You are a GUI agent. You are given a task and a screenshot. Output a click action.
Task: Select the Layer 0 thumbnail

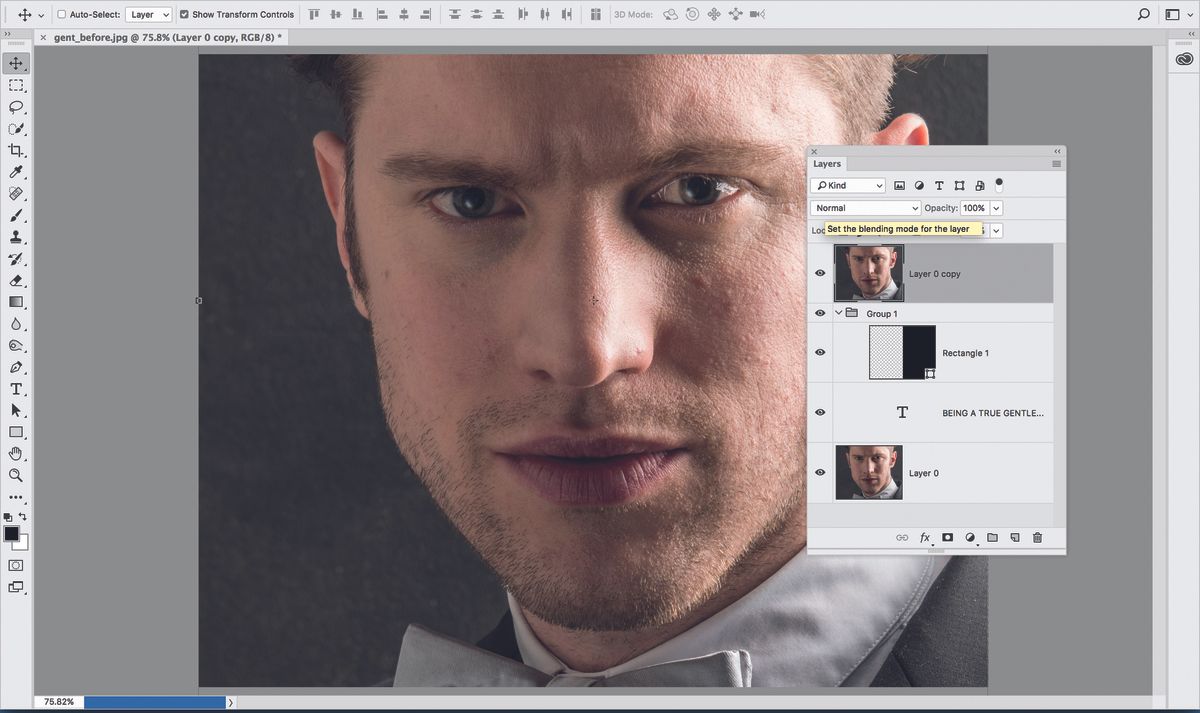point(868,472)
